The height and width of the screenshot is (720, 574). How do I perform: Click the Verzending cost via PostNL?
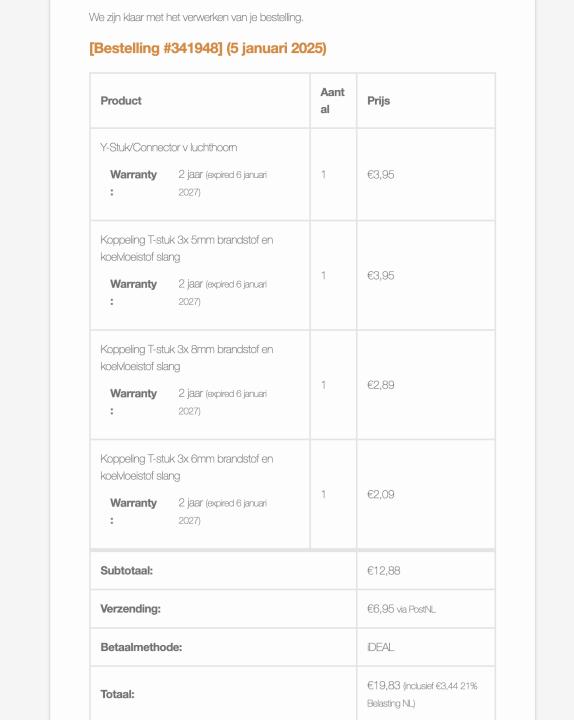[x=401, y=609]
